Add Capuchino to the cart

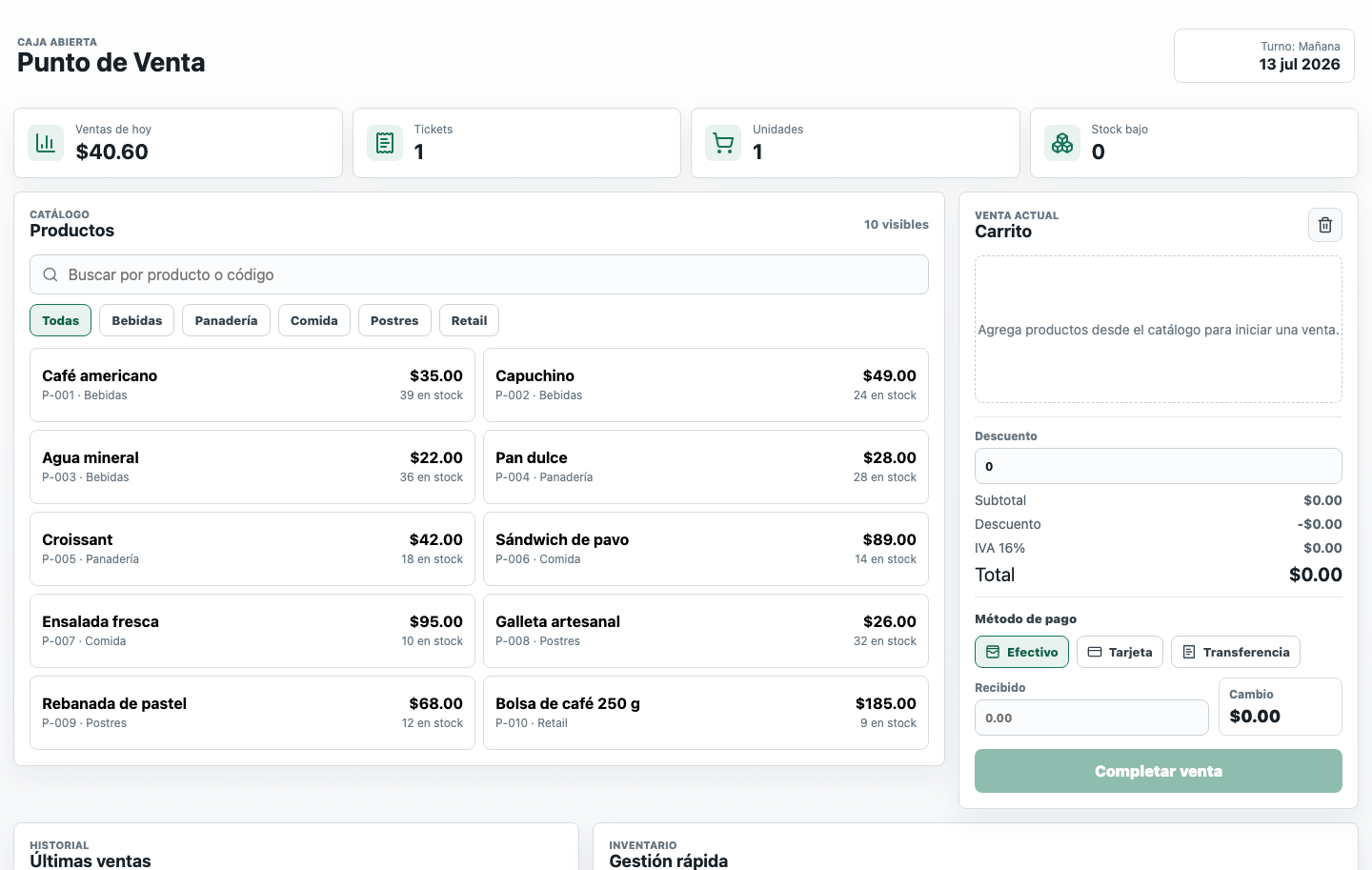click(706, 385)
